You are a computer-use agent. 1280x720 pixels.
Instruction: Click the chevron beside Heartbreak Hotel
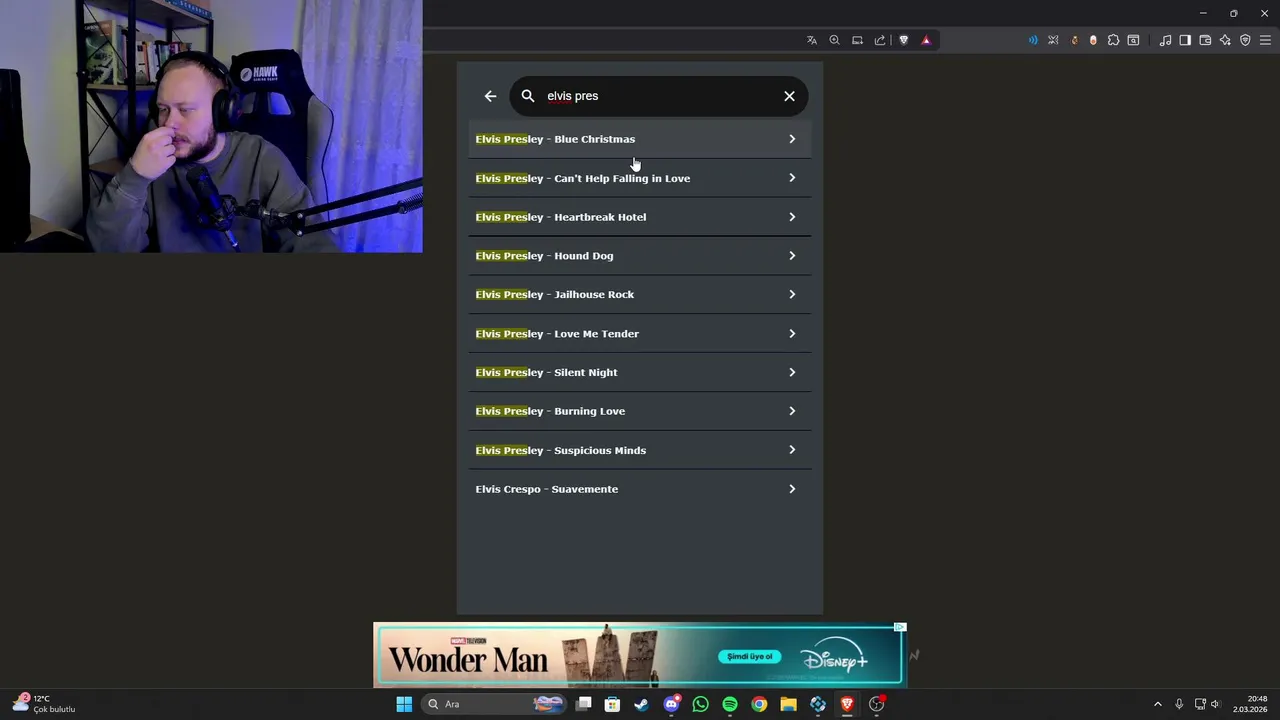point(792,217)
